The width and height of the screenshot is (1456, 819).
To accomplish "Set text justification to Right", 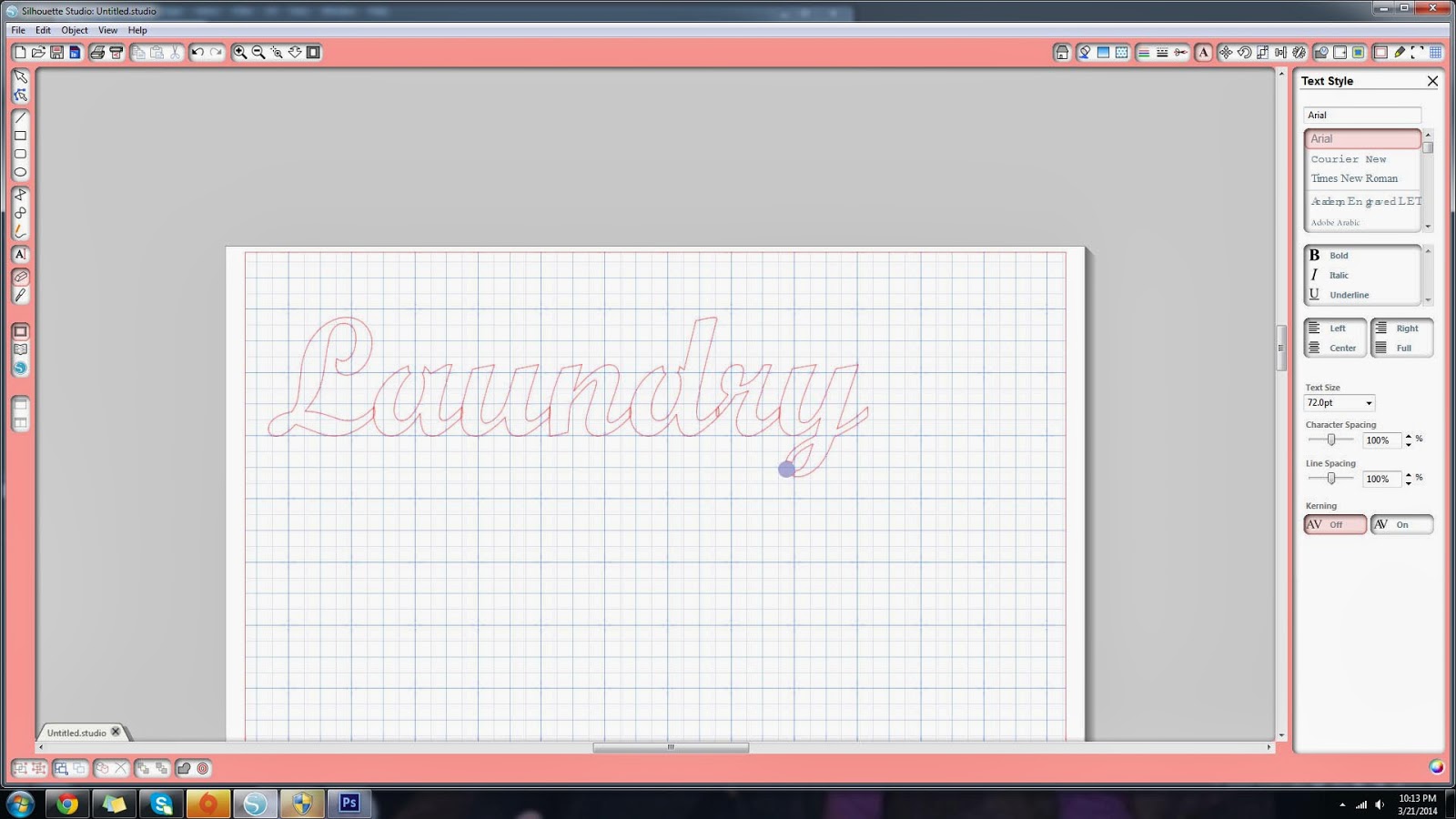I will (1401, 329).
